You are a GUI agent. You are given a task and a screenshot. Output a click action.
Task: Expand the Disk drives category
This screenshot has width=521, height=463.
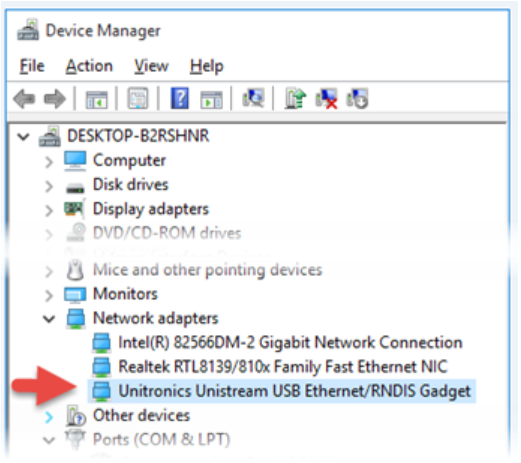(49, 186)
